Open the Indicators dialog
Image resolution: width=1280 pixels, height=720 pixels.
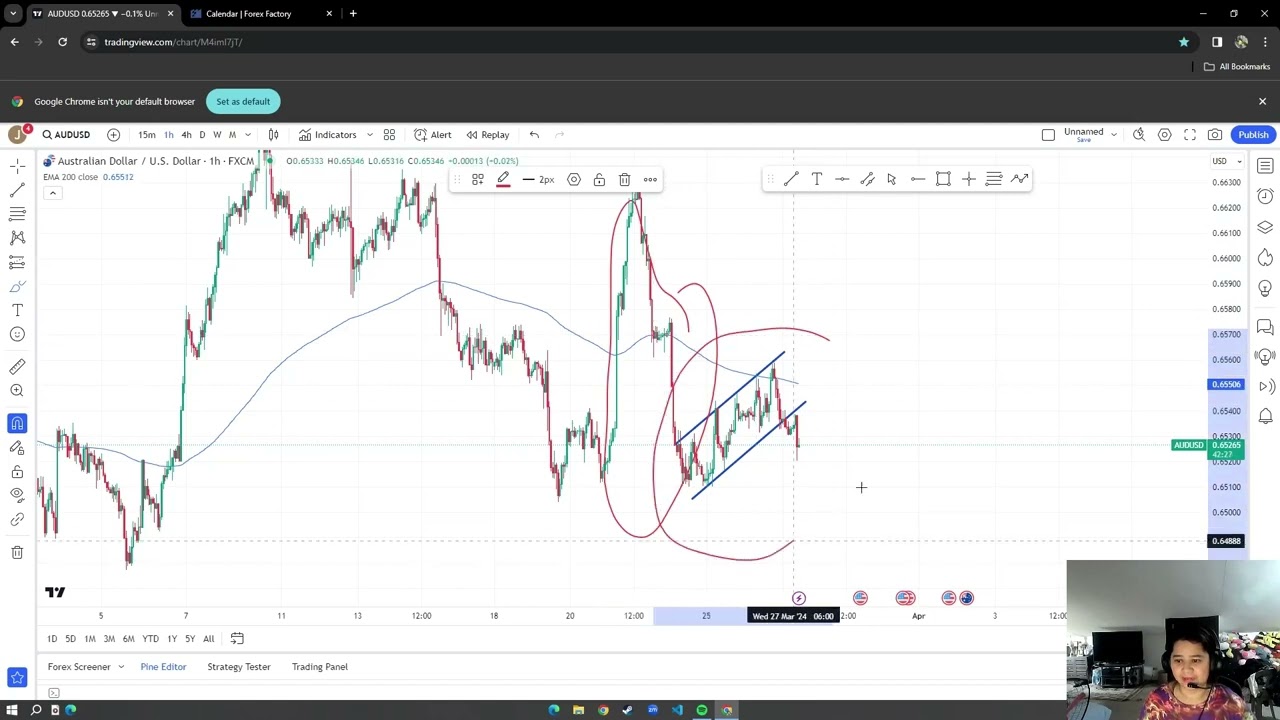(327, 135)
